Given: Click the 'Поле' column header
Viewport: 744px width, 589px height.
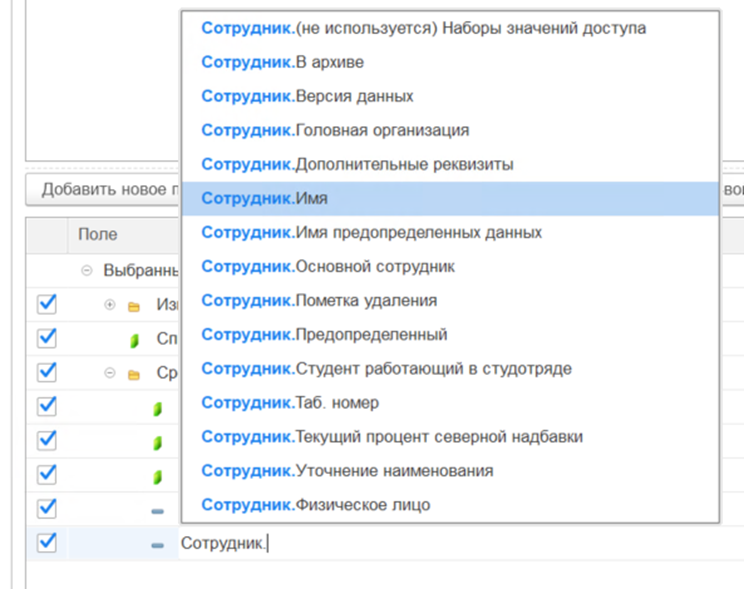Looking at the screenshot, I should pos(98,234).
